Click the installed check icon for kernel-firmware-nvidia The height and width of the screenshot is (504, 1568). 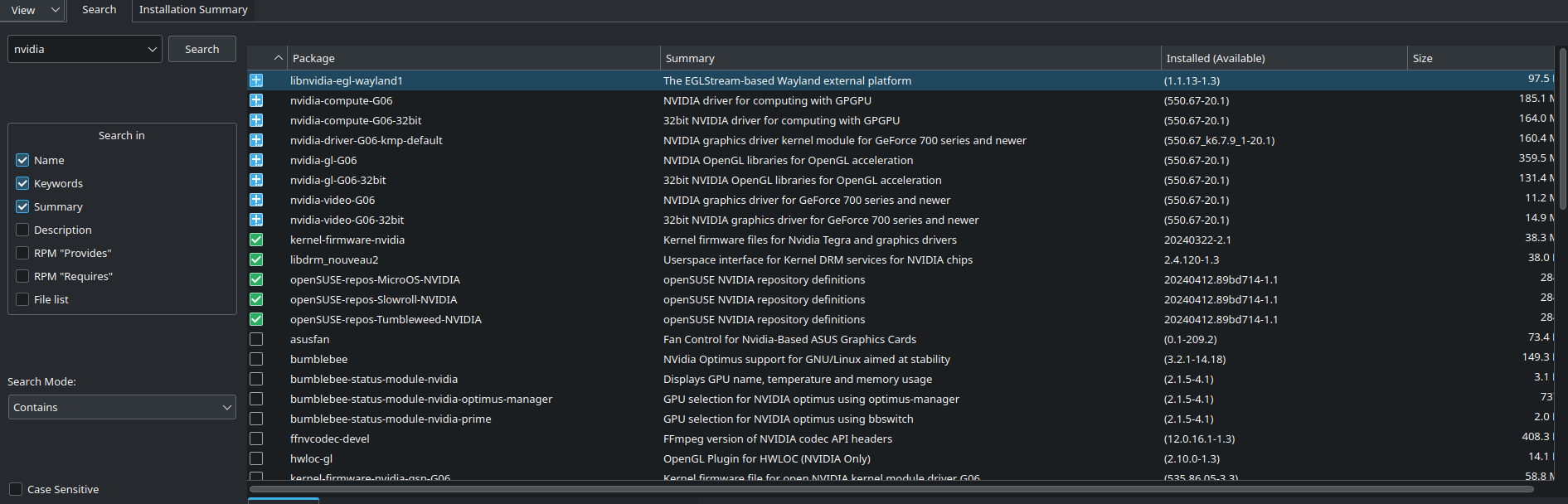pyautogui.click(x=256, y=240)
